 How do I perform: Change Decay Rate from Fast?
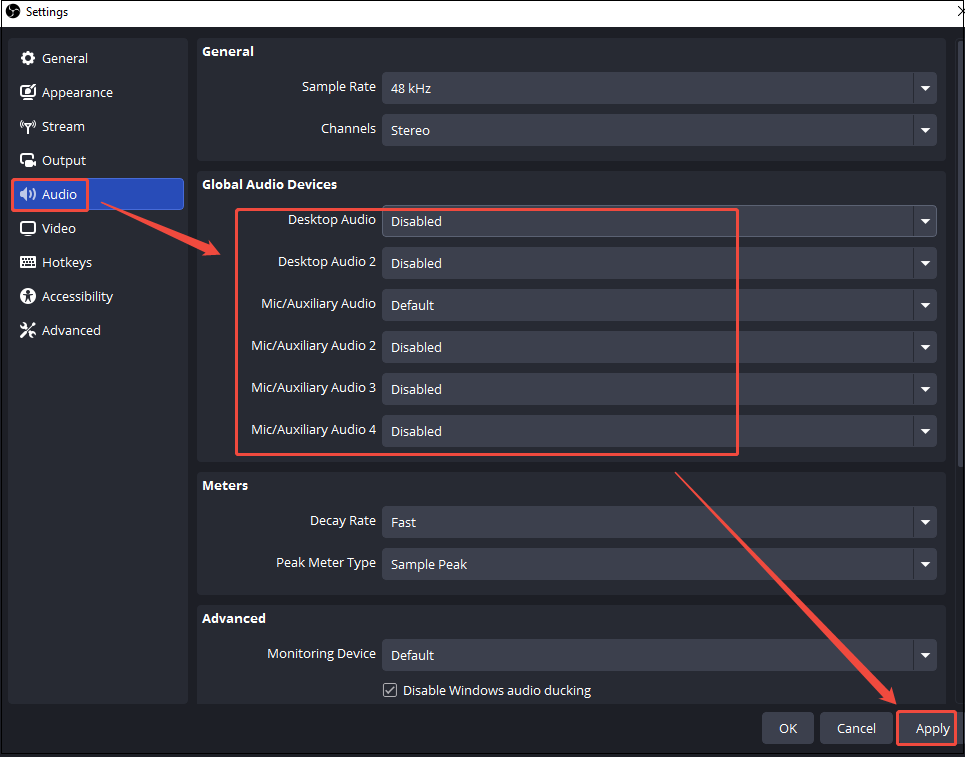click(659, 522)
